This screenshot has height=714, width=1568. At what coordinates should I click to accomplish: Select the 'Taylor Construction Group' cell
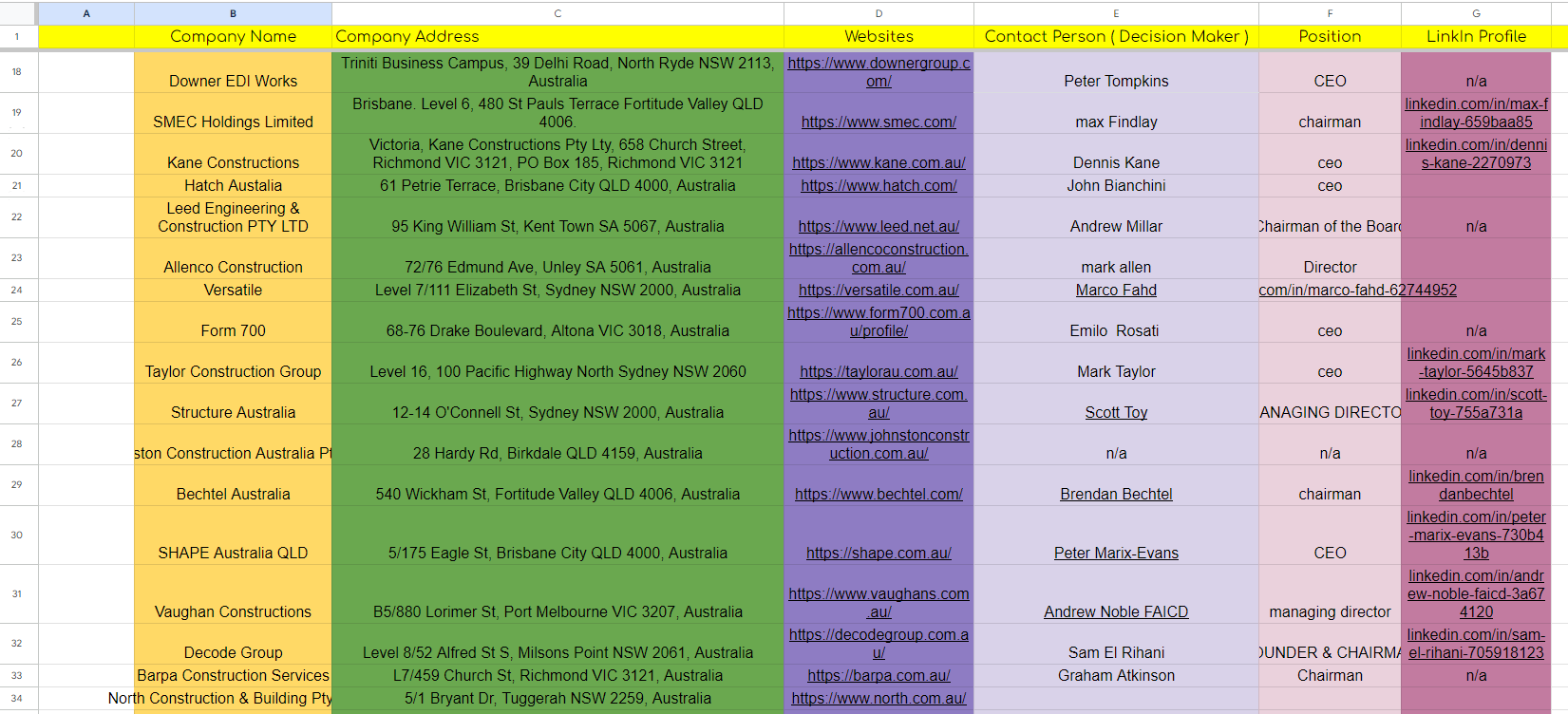tap(233, 363)
